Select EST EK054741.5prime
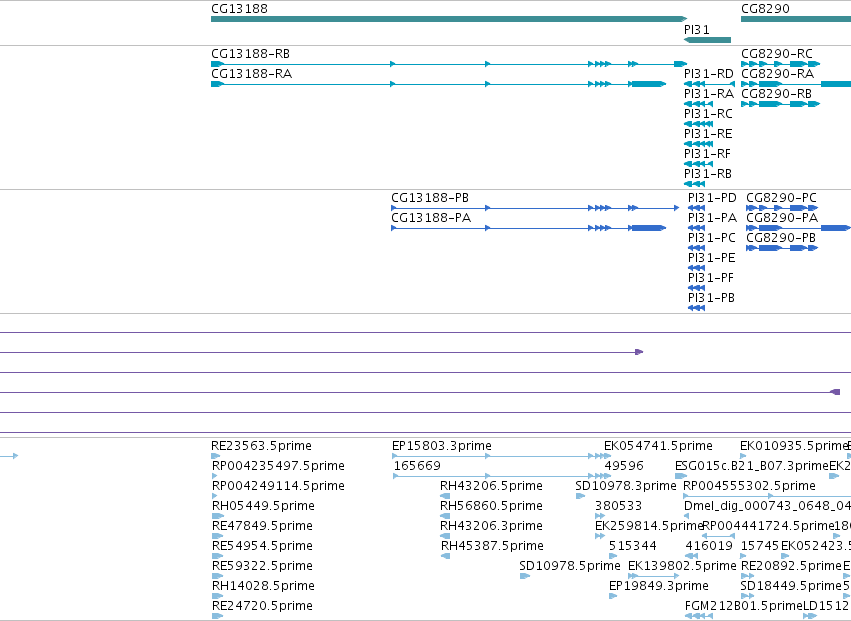This screenshot has width=851, height=621. [x=658, y=446]
